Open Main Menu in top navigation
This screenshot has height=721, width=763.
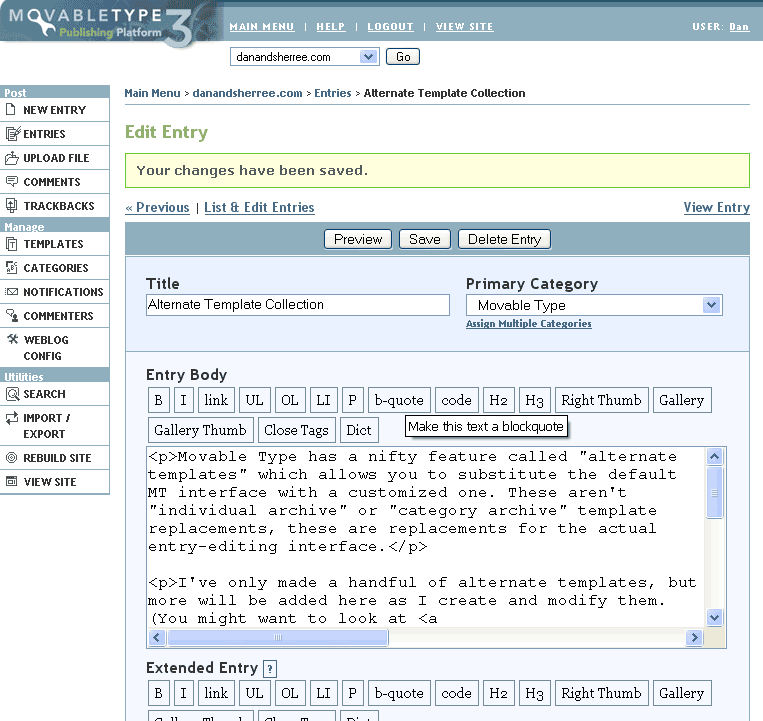pos(262,27)
